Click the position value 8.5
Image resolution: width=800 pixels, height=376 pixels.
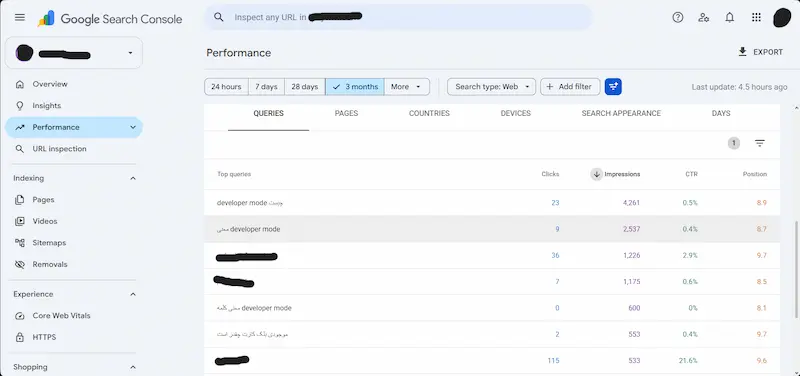[x=761, y=282]
